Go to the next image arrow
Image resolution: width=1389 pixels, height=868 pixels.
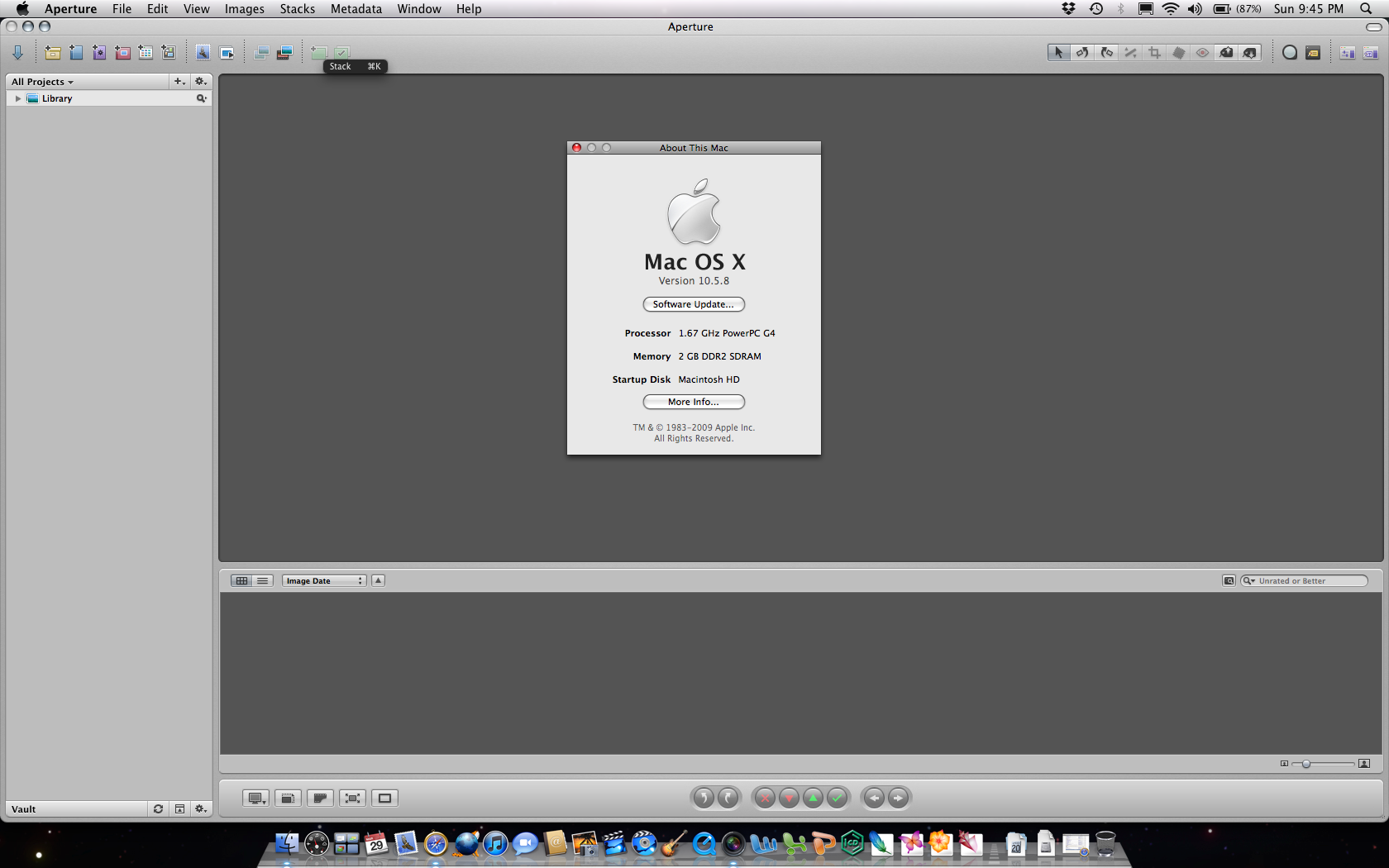coord(898,798)
